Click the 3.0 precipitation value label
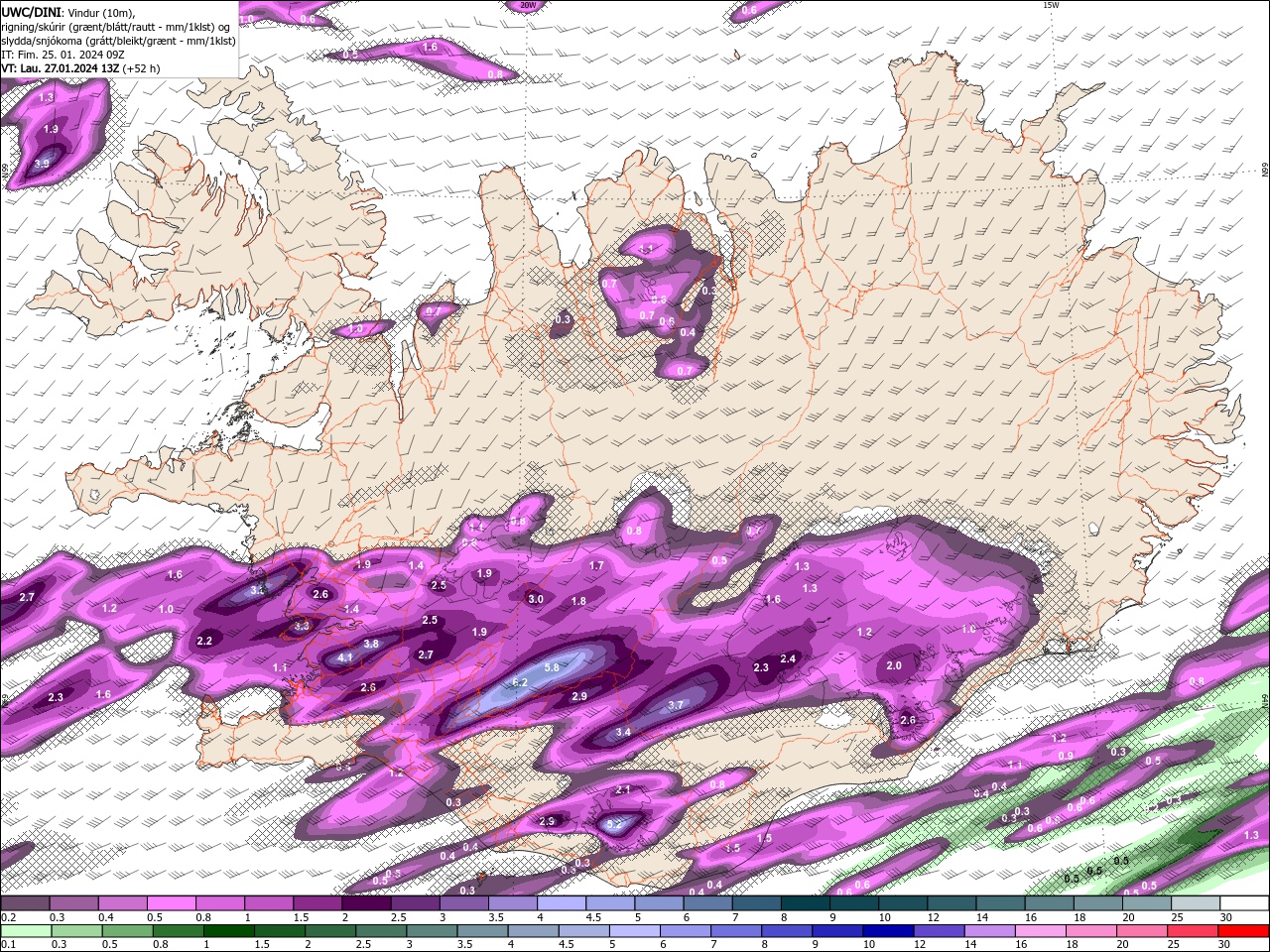 click(x=536, y=599)
